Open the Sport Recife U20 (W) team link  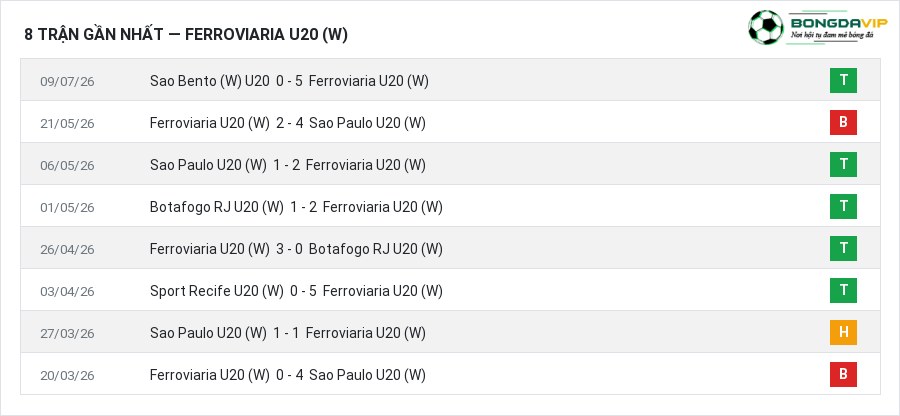[x=217, y=291]
